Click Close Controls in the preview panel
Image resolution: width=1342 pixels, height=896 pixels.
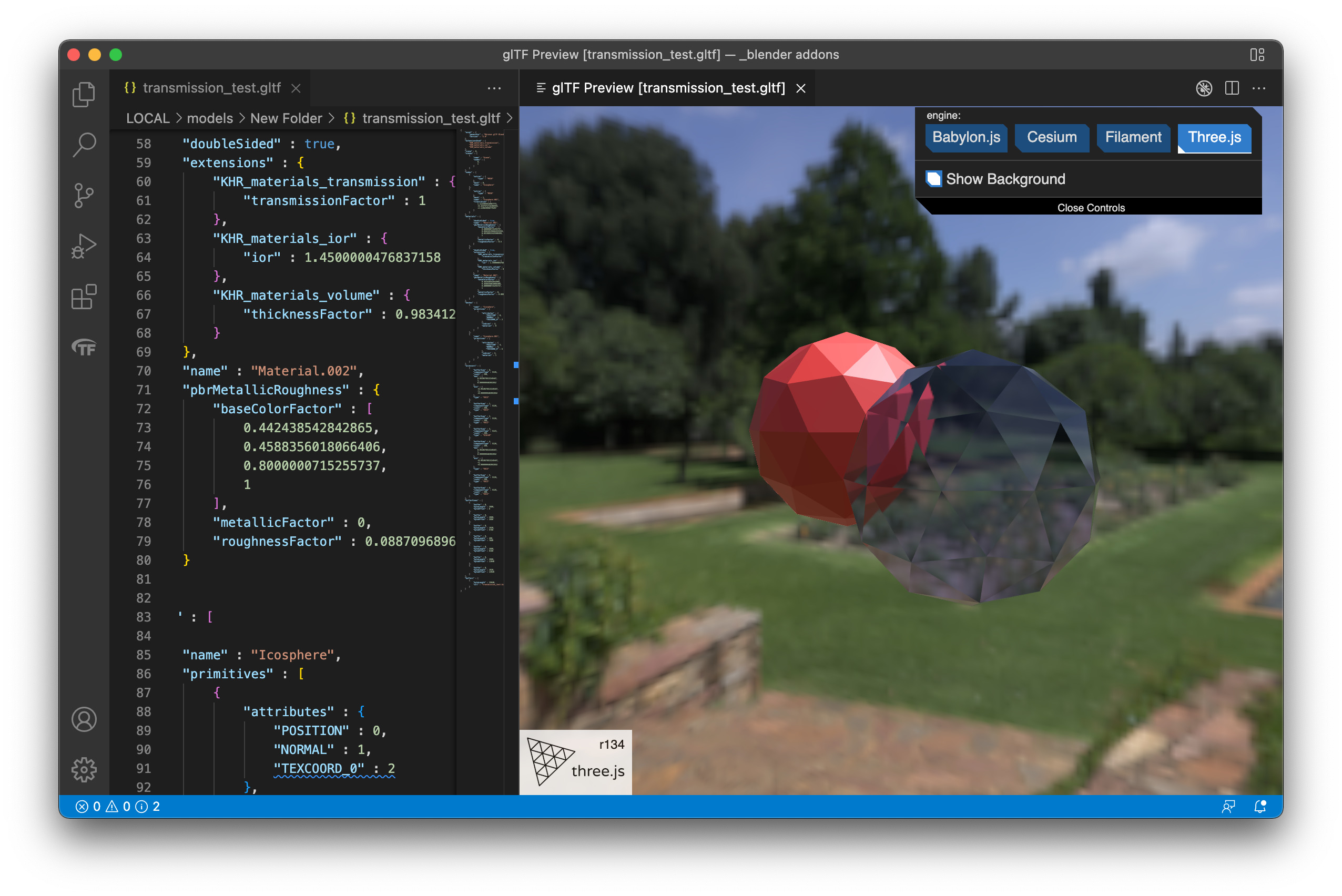pyautogui.click(x=1091, y=207)
